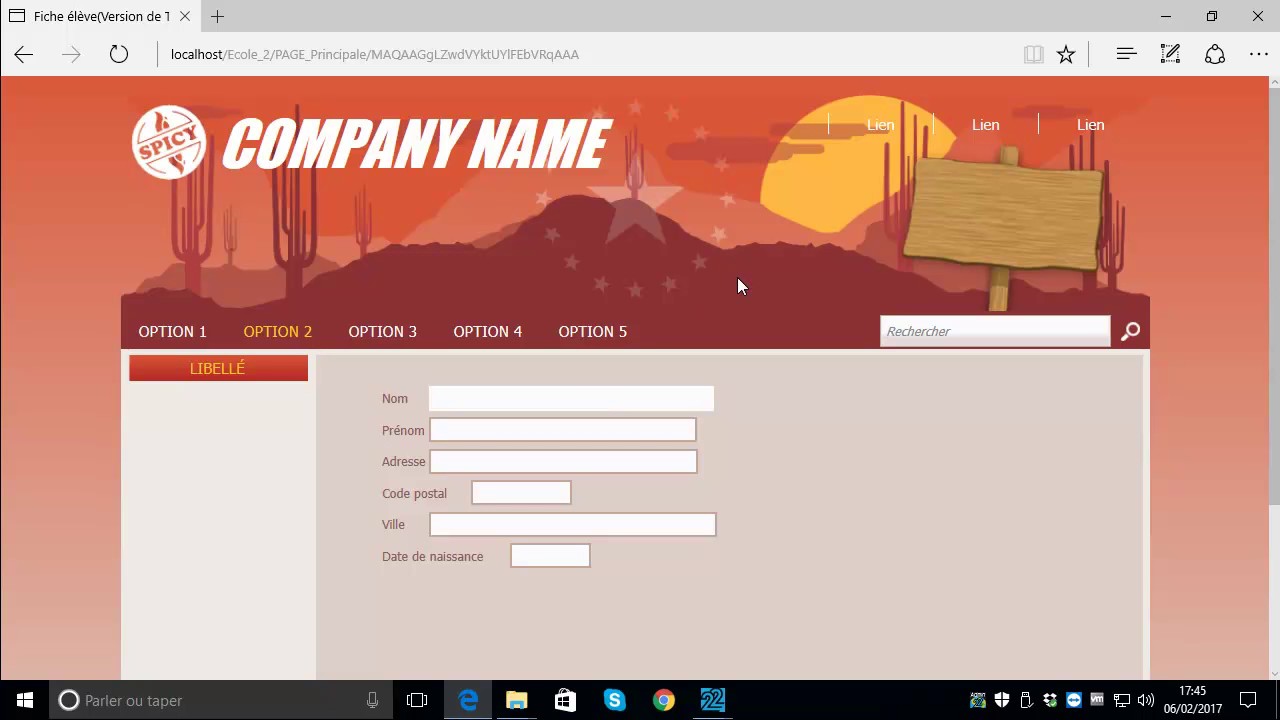Screen dimensions: 1280x720
Task: Click the Rechercher search box
Action: 995,331
